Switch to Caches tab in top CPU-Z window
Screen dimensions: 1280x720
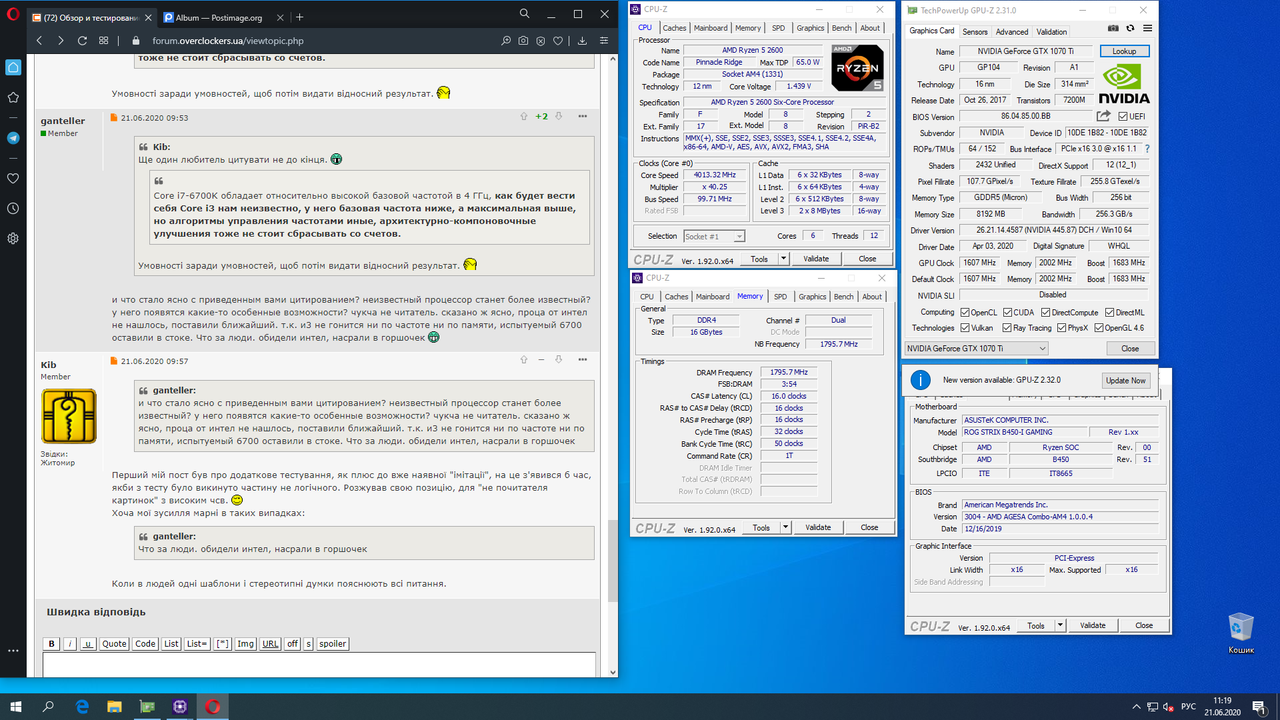(675, 28)
